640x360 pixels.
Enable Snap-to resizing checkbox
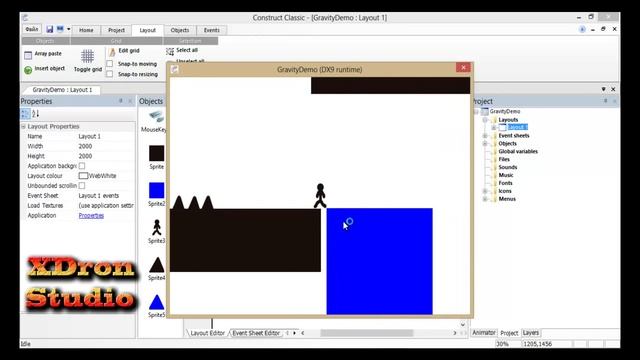point(109,74)
